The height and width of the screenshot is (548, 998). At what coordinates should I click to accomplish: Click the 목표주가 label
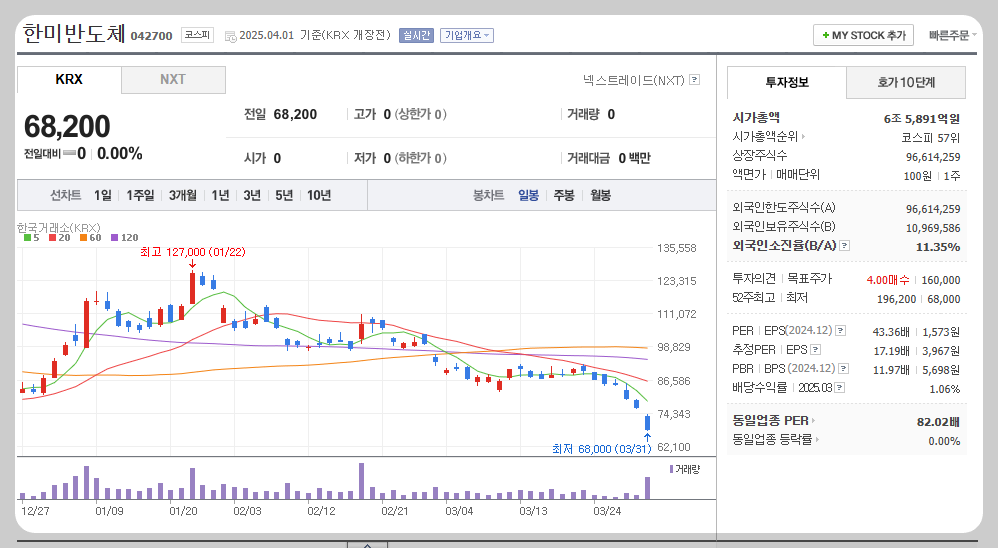(810, 278)
